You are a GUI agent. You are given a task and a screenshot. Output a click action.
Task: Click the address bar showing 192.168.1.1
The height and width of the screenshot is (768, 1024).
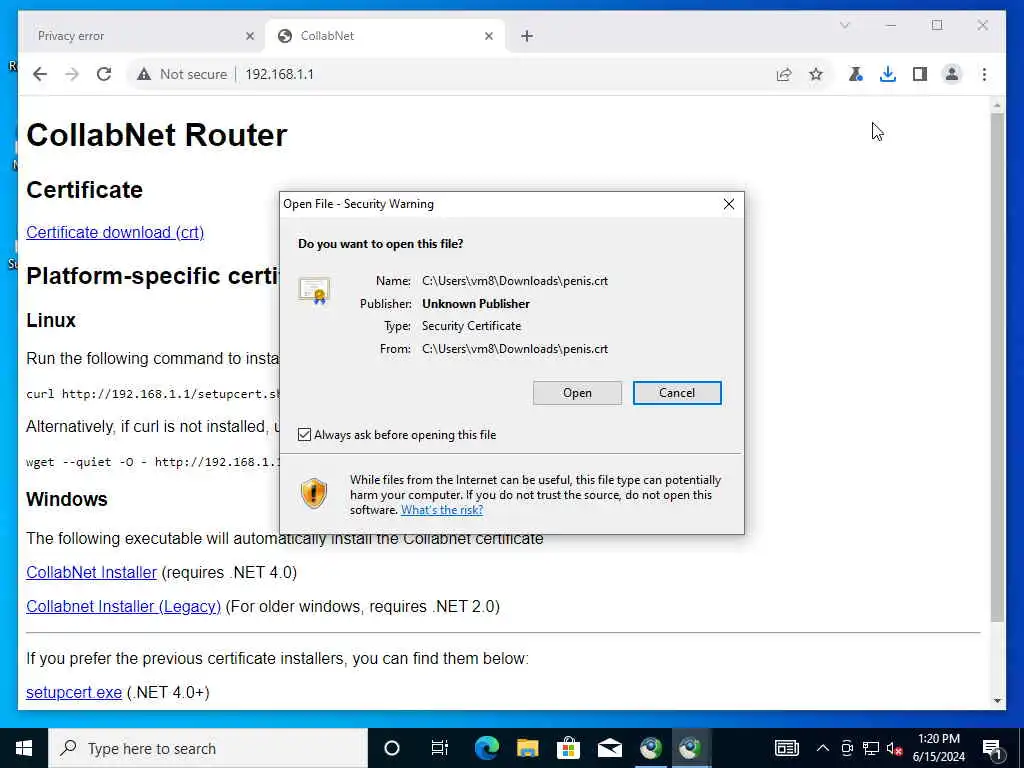(x=280, y=74)
